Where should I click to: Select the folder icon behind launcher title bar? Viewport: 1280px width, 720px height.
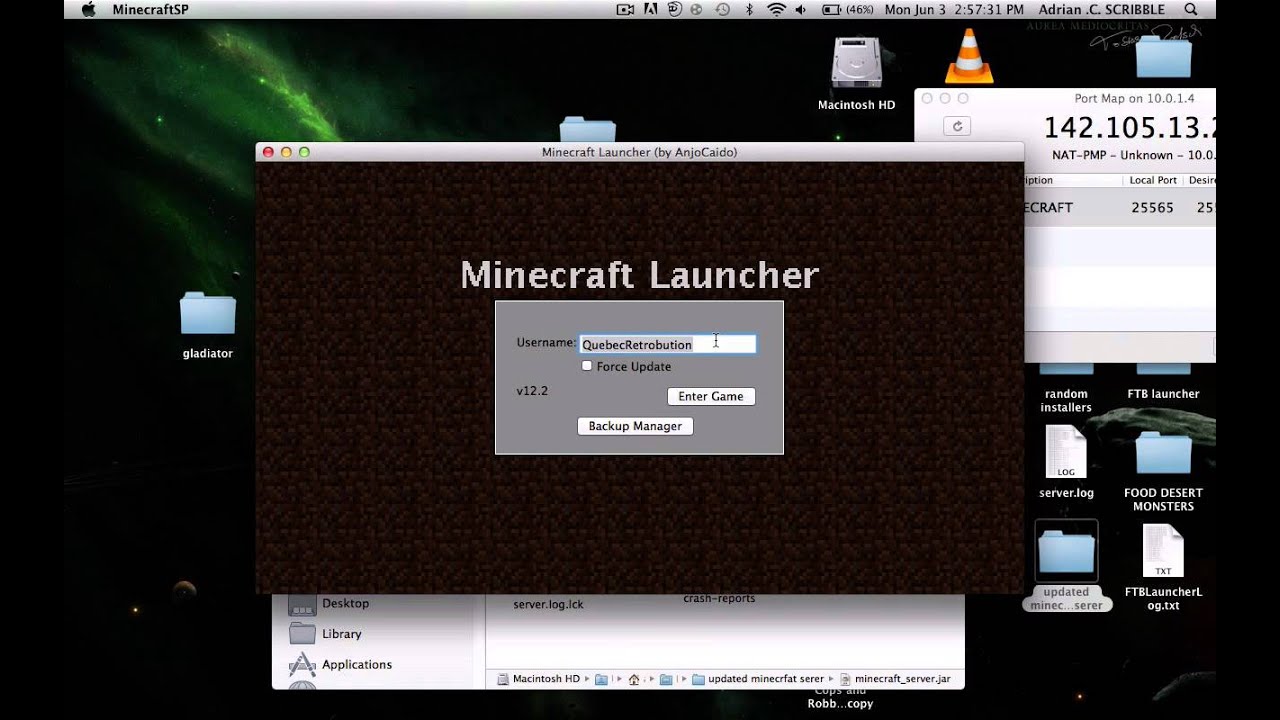588,130
